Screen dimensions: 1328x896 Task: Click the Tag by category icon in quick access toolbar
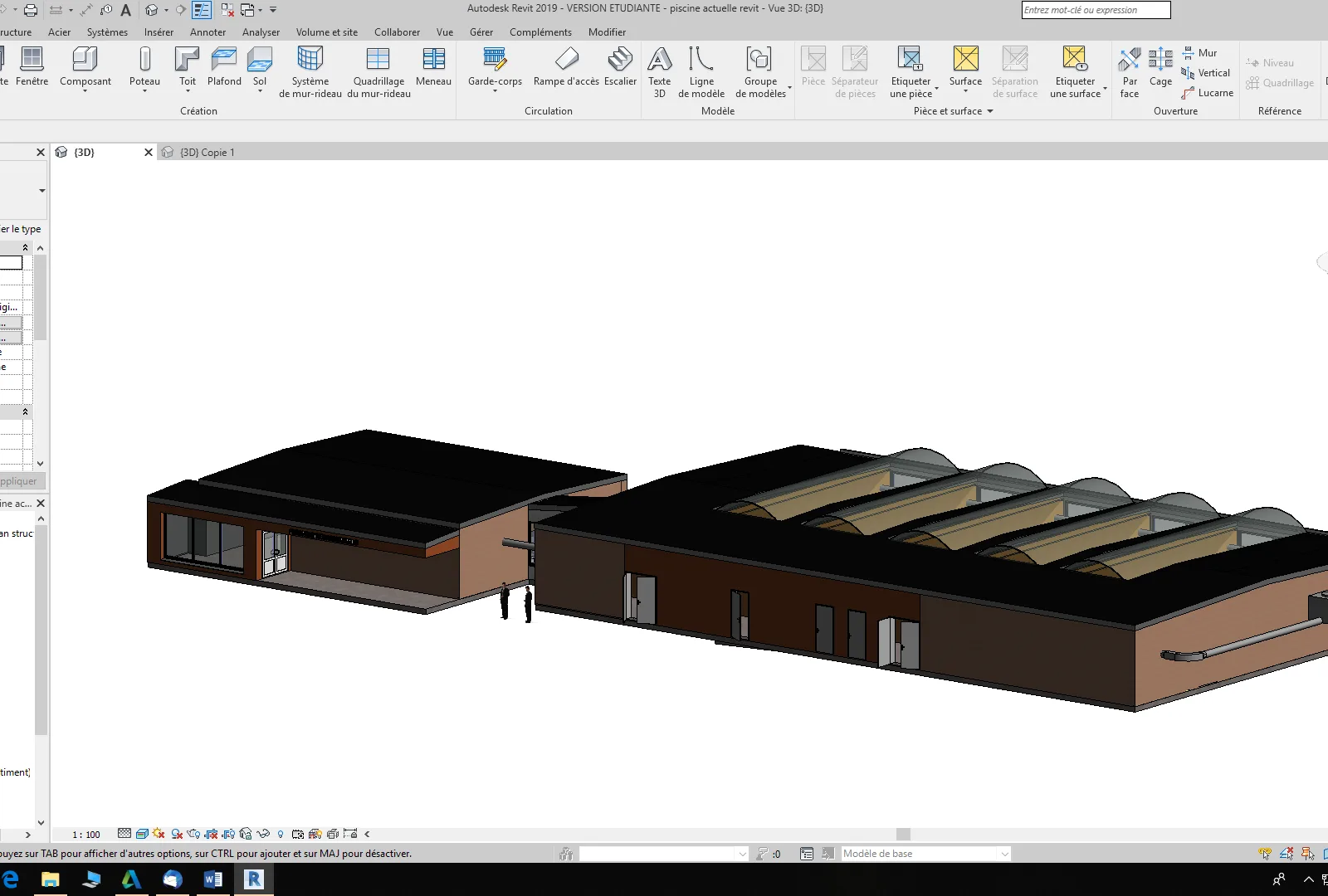point(105,10)
